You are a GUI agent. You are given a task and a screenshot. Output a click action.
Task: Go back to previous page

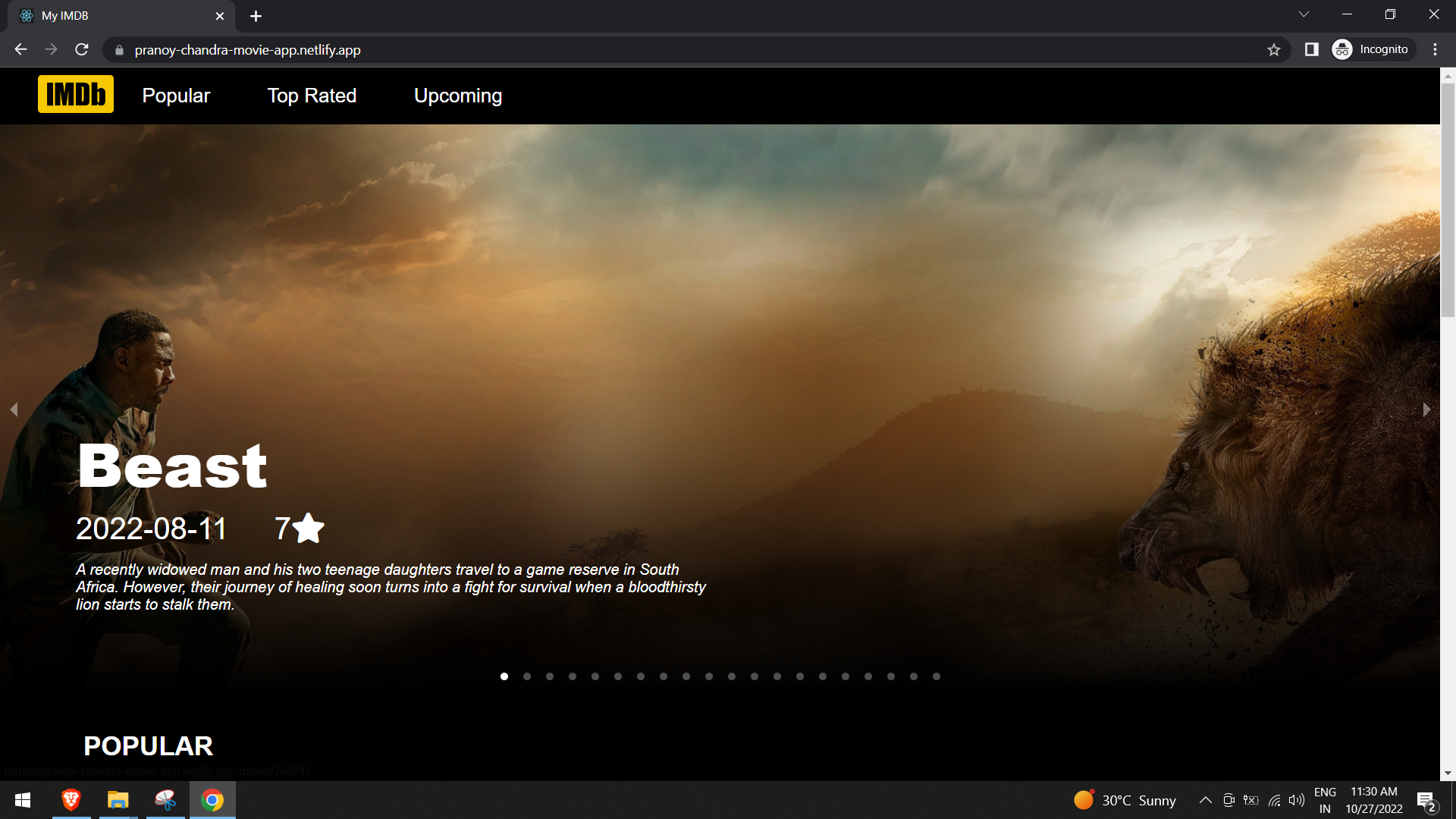point(20,50)
